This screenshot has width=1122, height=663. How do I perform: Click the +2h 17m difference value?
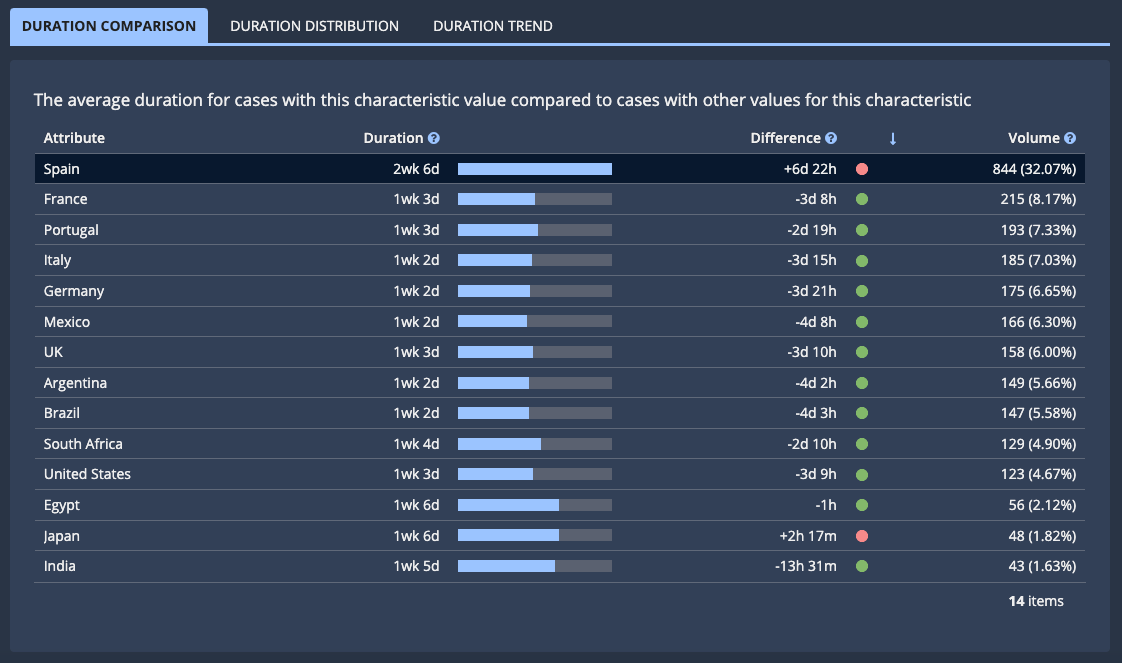coord(808,536)
